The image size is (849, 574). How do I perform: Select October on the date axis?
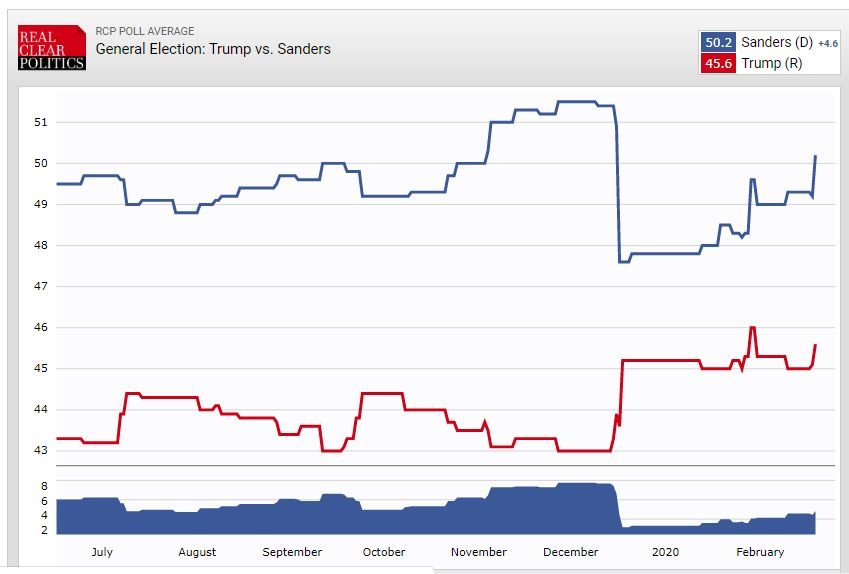pos(384,552)
